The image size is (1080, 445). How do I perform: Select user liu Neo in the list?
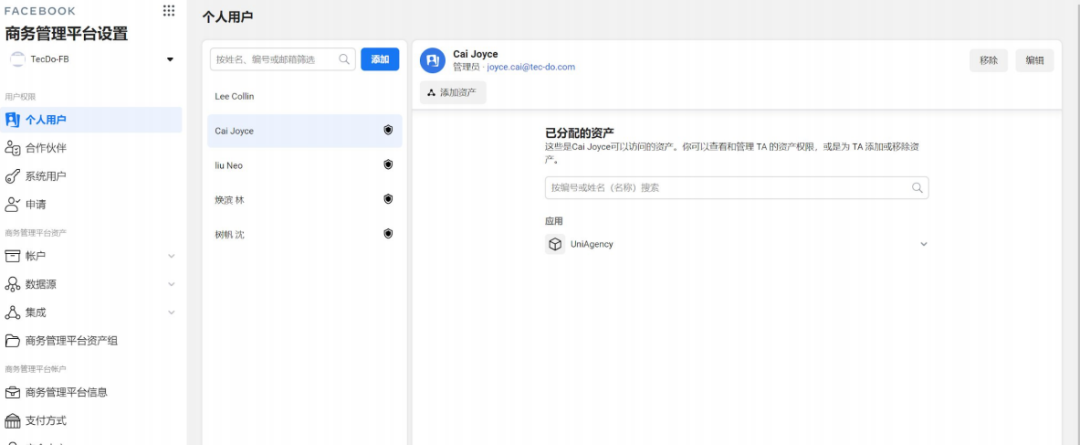click(x=304, y=165)
